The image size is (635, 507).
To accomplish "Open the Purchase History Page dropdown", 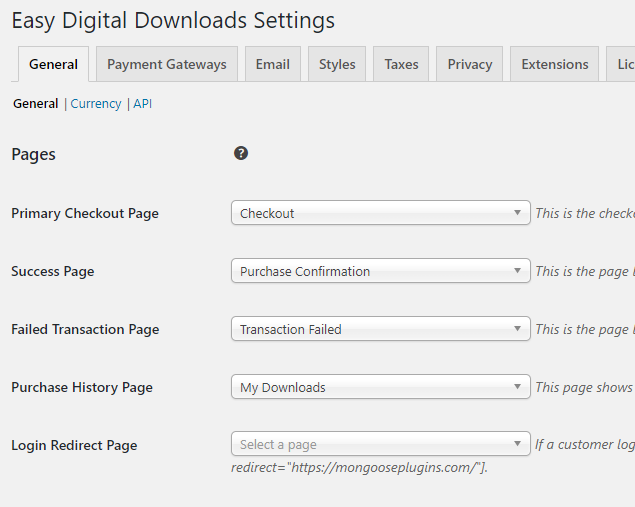I will (380, 387).
